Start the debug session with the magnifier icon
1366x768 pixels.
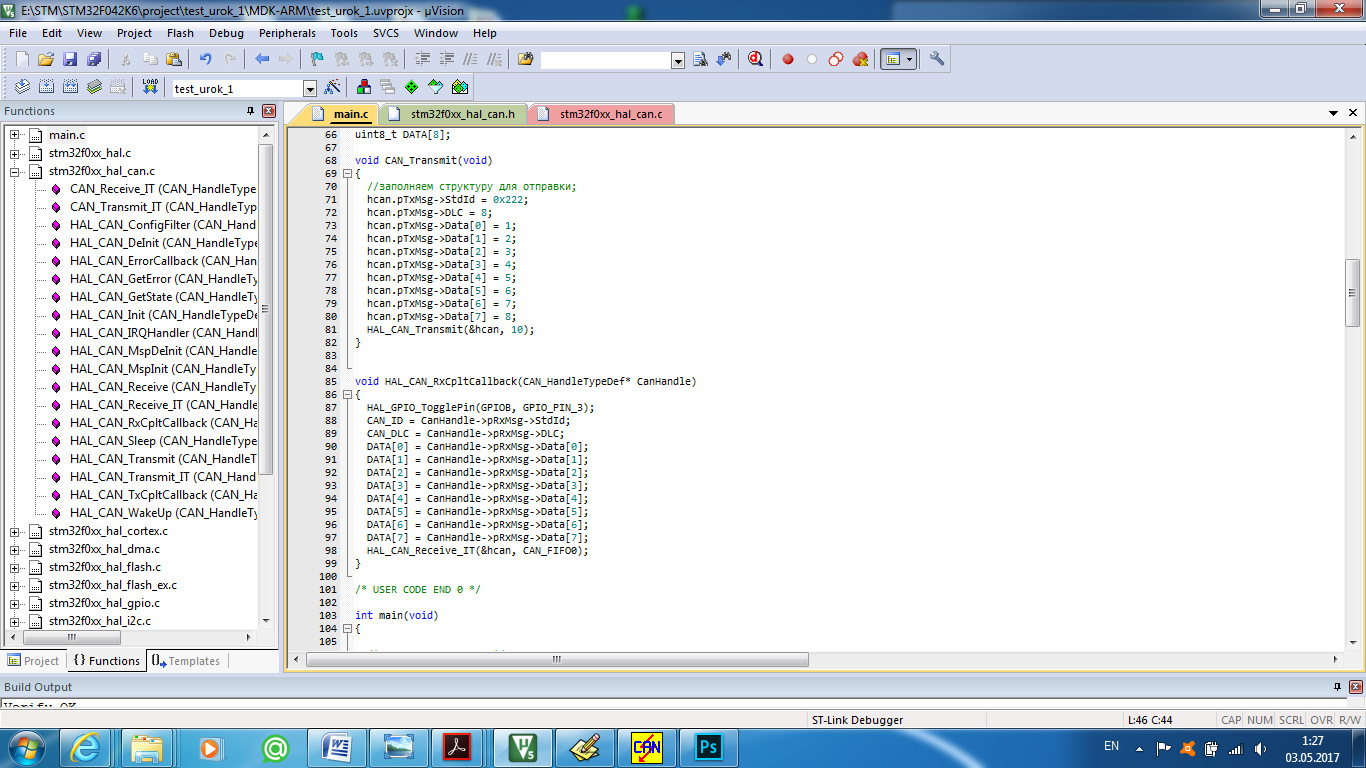[x=755, y=59]
